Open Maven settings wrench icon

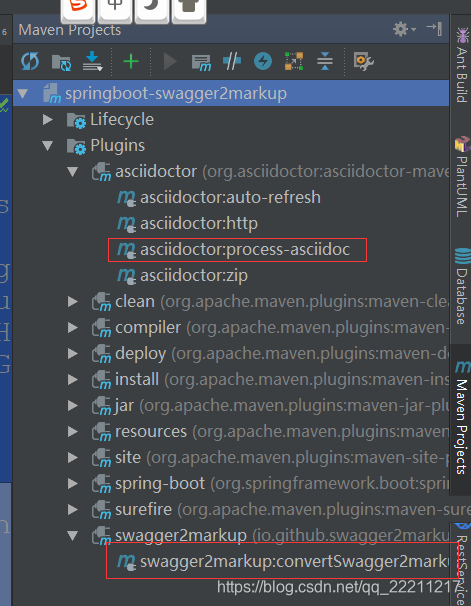click(x=363, y=61)
